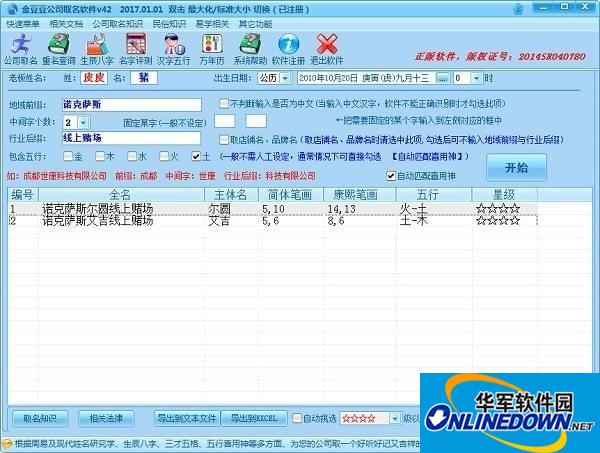The image size is (600, 453).
Task: Open the 快速菜单 menu
Action: click(23, 24)
